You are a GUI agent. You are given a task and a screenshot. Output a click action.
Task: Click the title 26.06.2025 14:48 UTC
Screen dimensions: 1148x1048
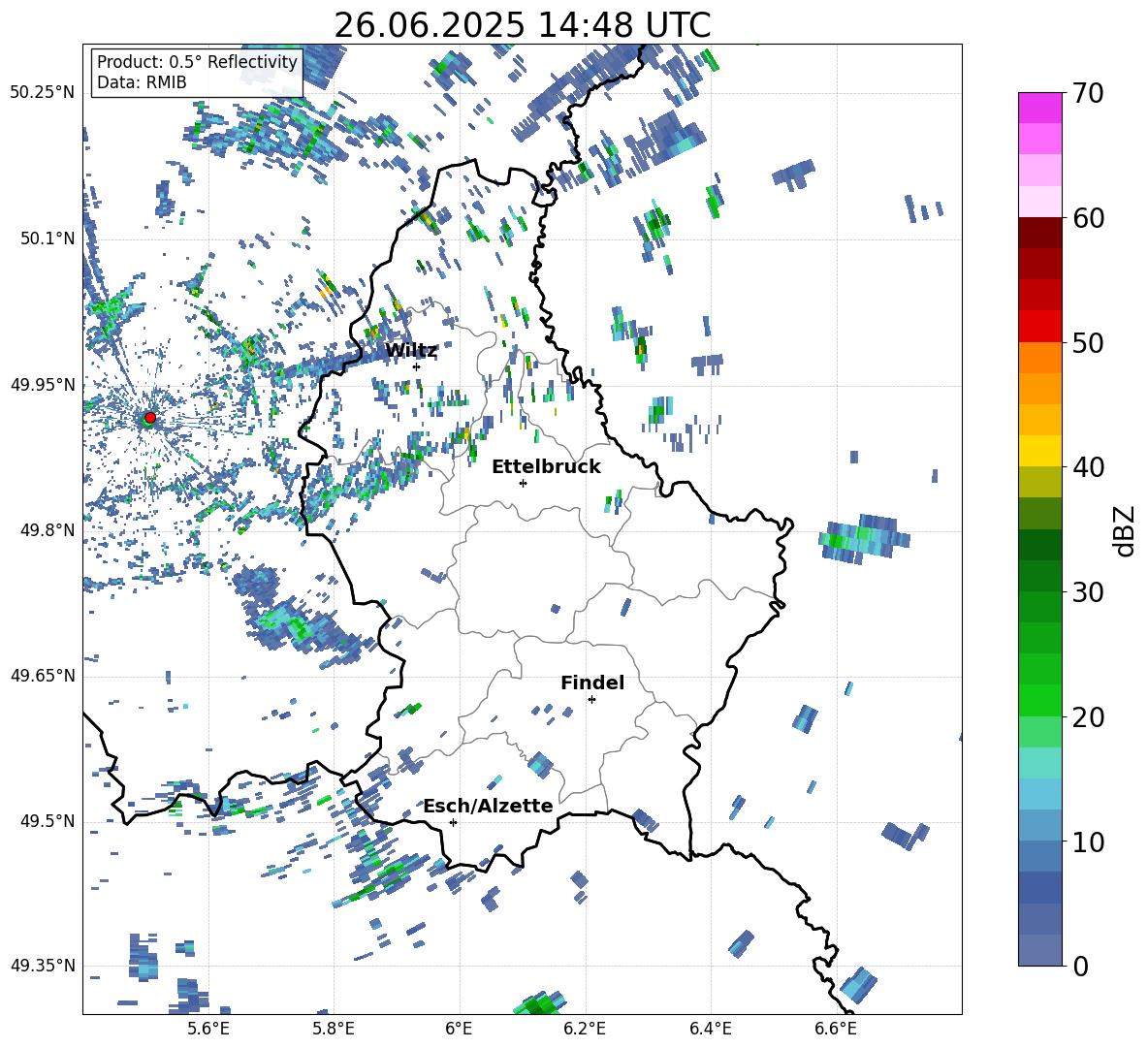coord(522,25)
